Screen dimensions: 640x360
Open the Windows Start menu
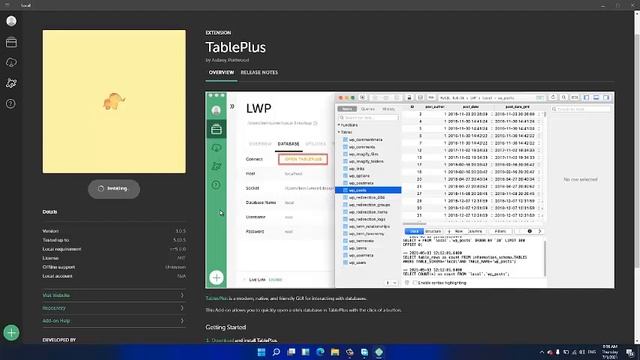click(262, 352)
